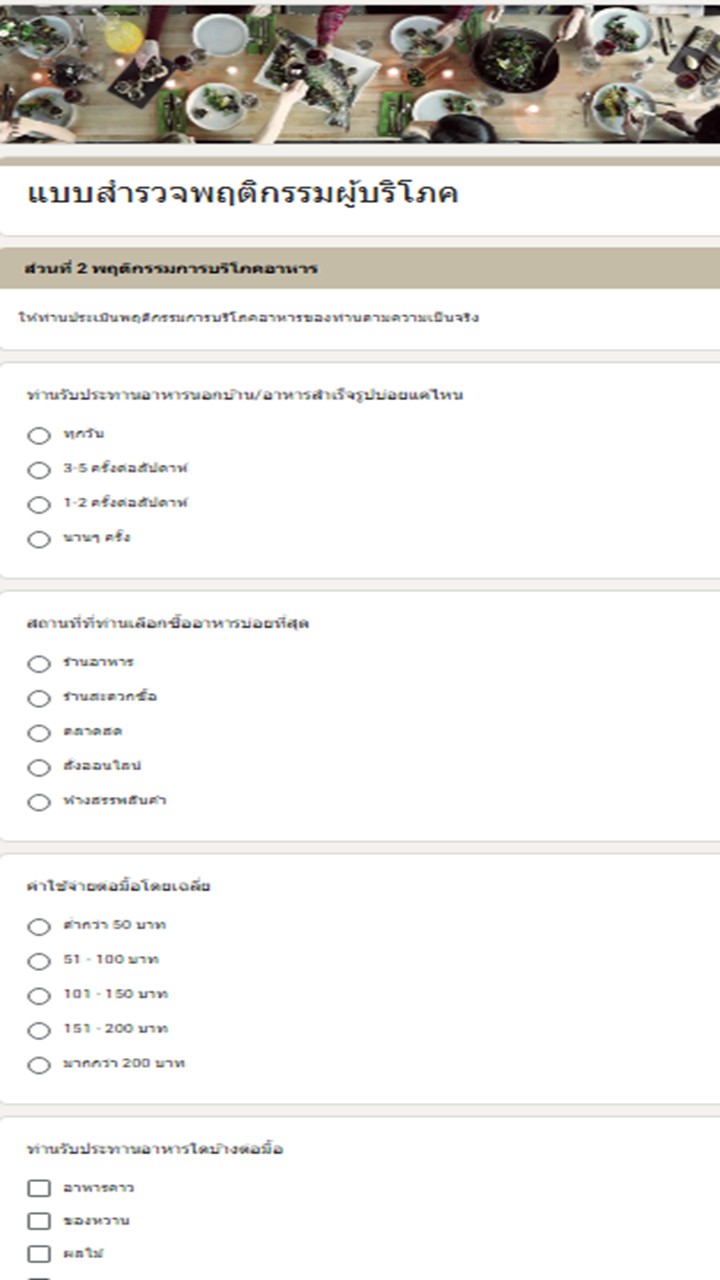Select the ทุกวัน radio option
The height and width of the screenshot is (1280, 720).
click(x=39, y=435)
